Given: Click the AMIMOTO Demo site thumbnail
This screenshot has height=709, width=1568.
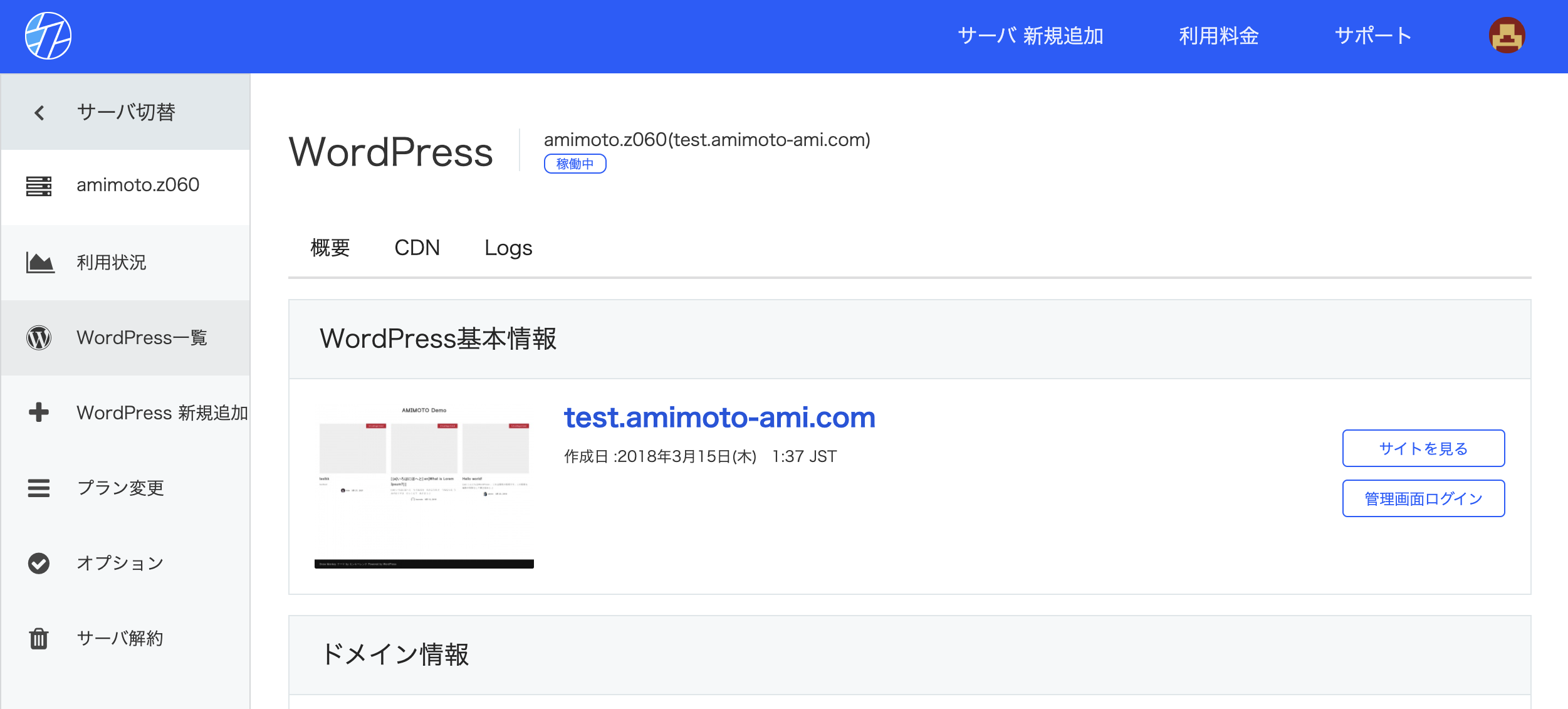Looking at the screenshot, I should [x=424, y=486].
